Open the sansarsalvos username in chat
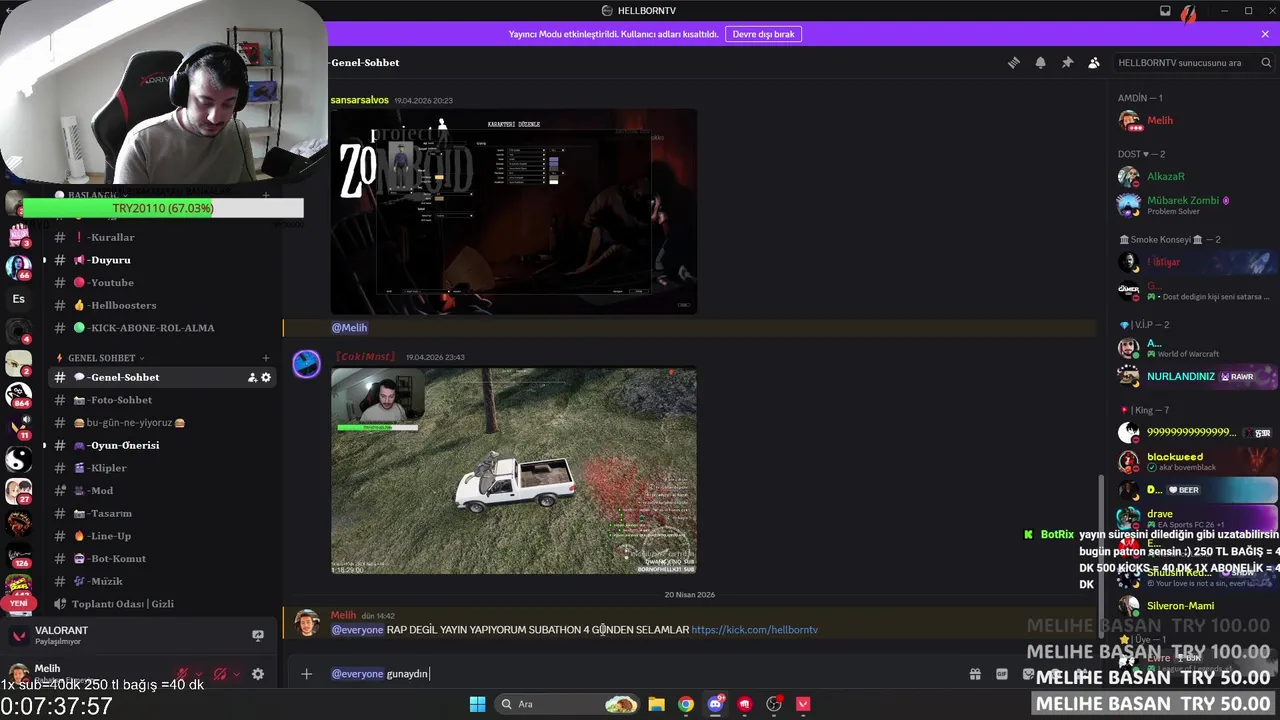This screenshot has width=1280, height=720. coord(360,100)
